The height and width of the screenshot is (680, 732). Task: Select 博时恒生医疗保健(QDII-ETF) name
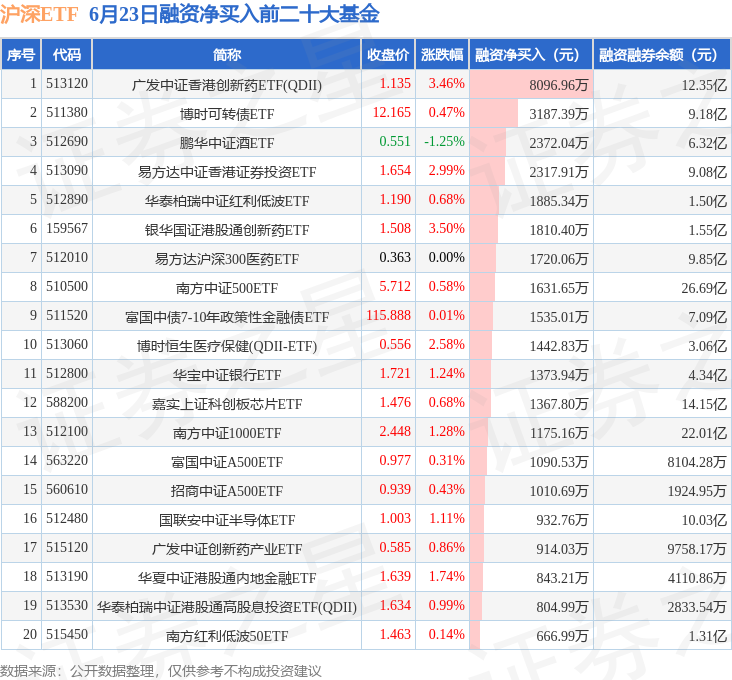tap(227, 346)
